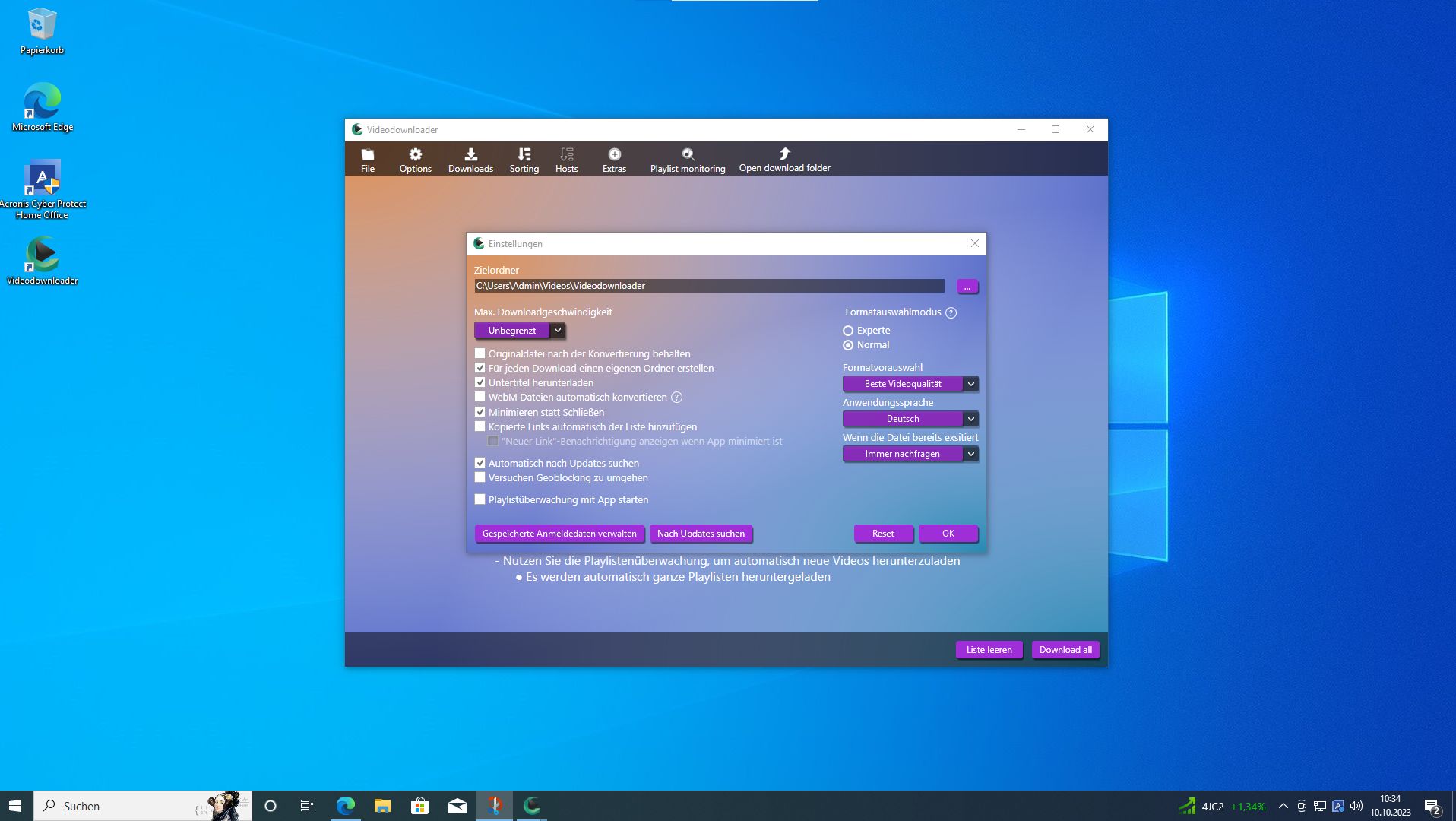Open the Options settings icon

click(x=415, y=159)
